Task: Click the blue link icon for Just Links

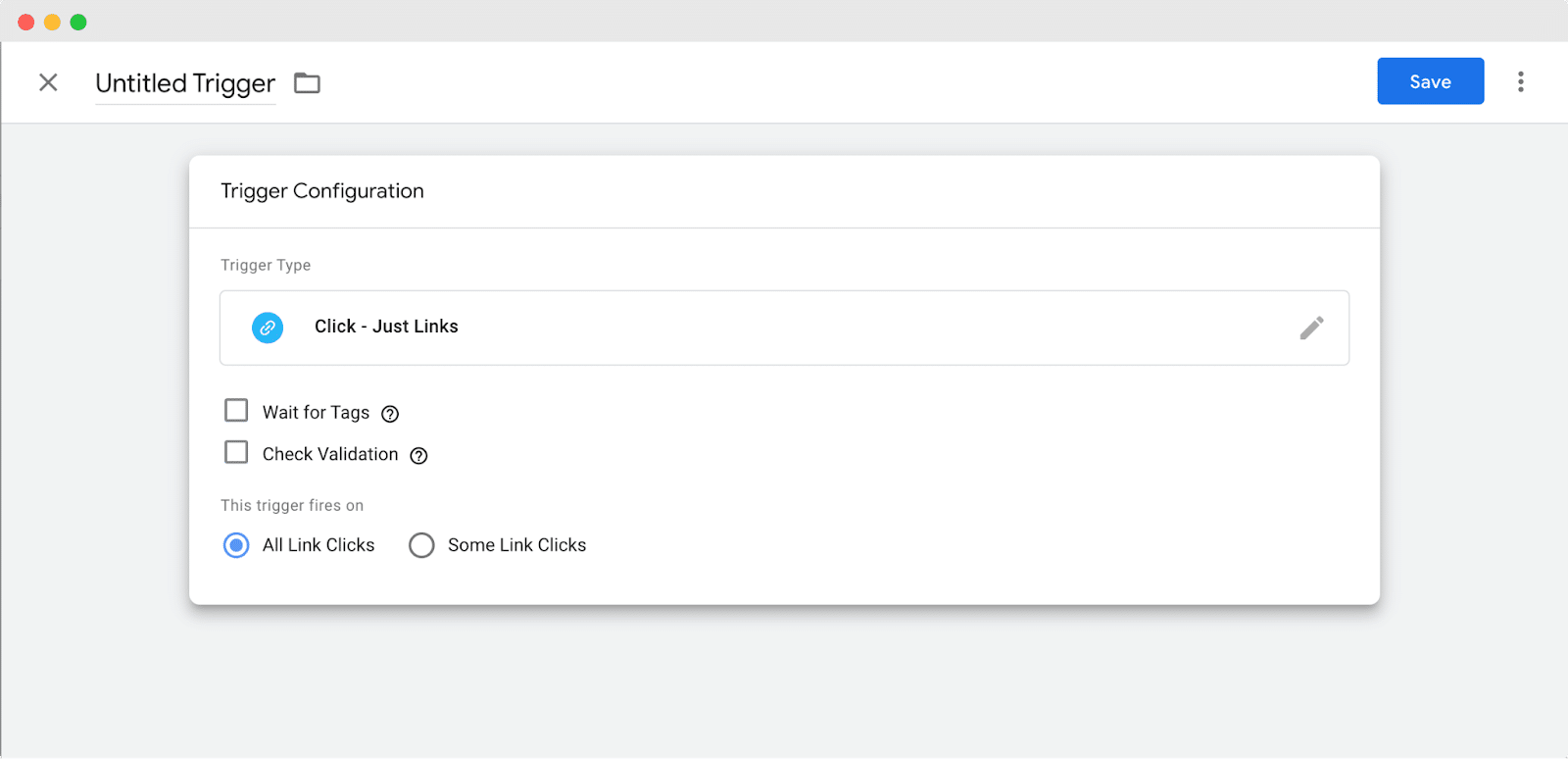Action: (x=268, y=328)
